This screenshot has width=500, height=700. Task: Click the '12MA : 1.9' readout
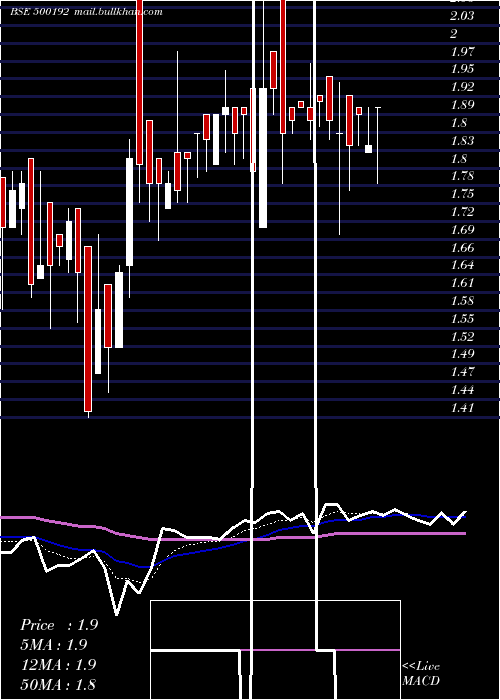(x=58, y=665)
